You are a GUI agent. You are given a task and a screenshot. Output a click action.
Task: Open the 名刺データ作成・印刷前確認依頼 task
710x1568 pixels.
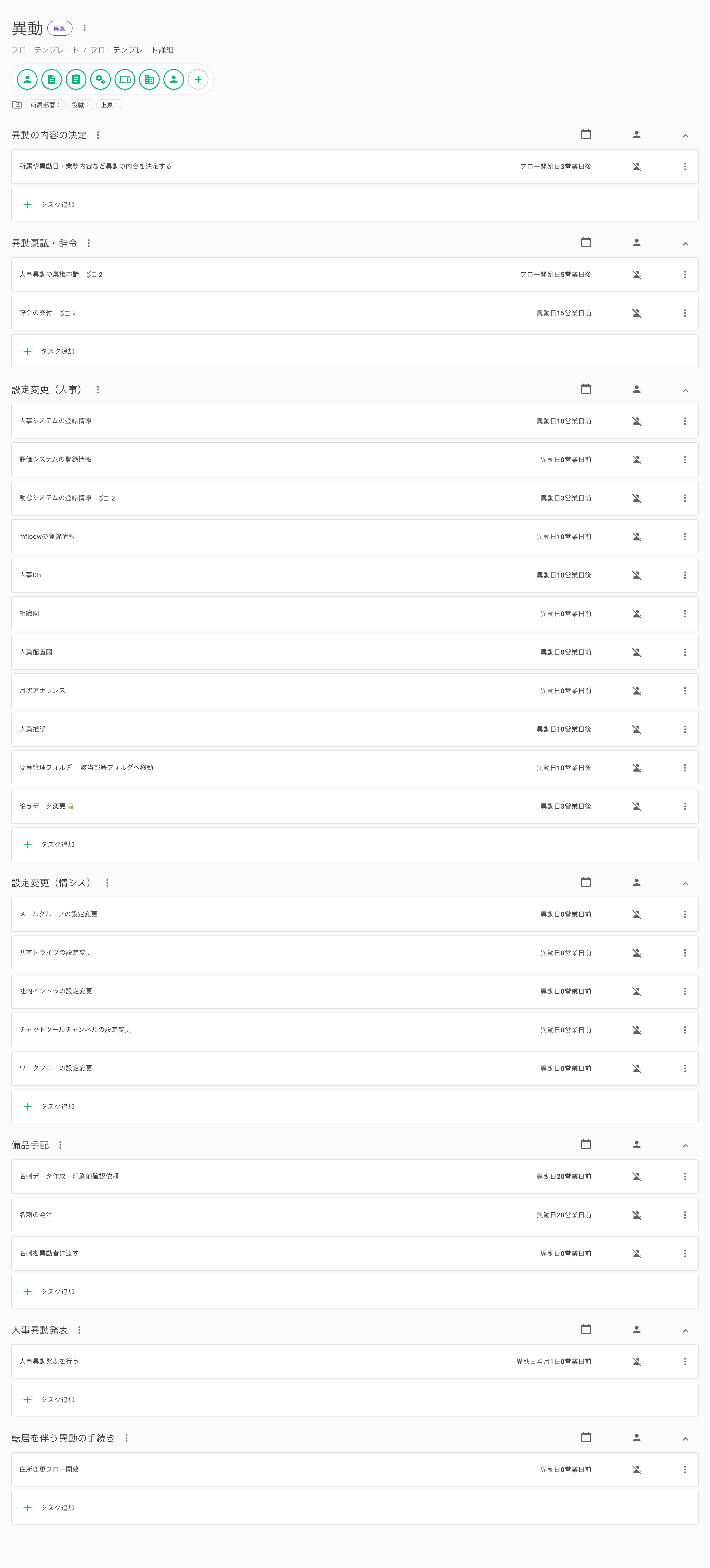(x=355, y=1177)
